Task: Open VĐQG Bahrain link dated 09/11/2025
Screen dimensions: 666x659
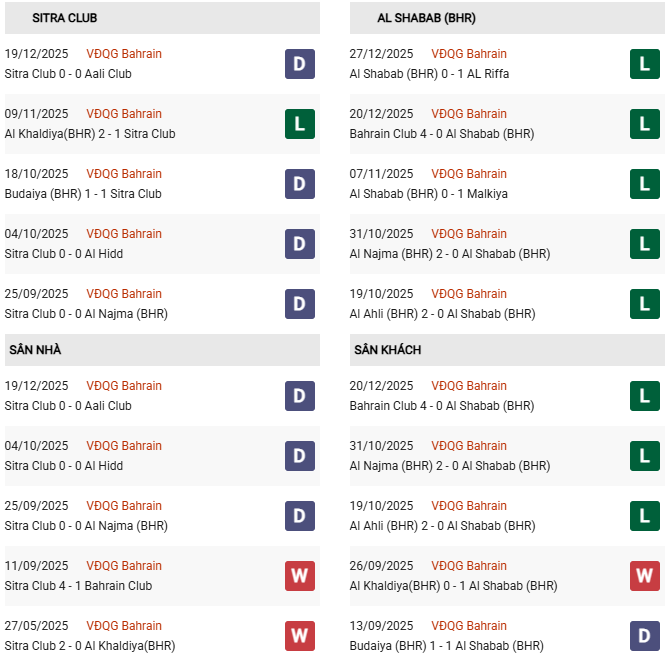Action: tap(124, 114)
